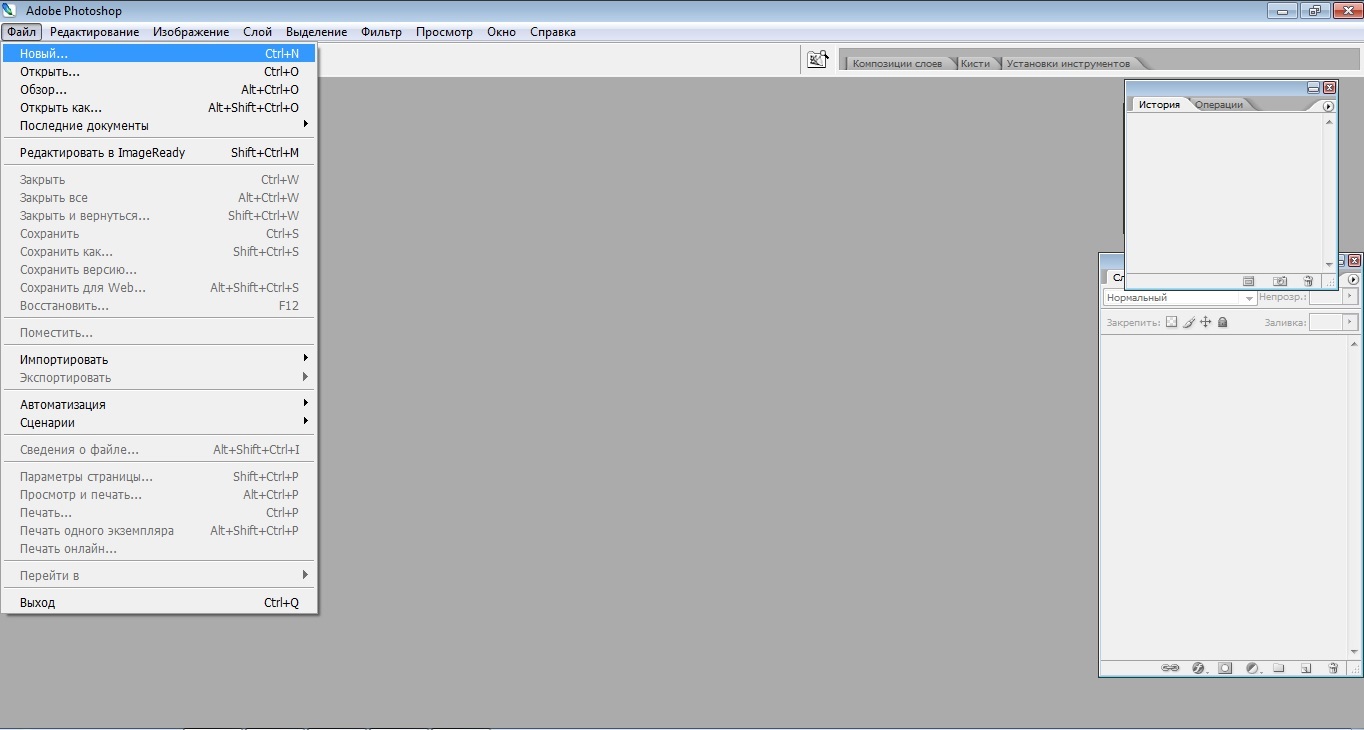Open the Нормальный blend mode dropdown
This screenshot has height=730, width=1364.
coord(1180,298)
